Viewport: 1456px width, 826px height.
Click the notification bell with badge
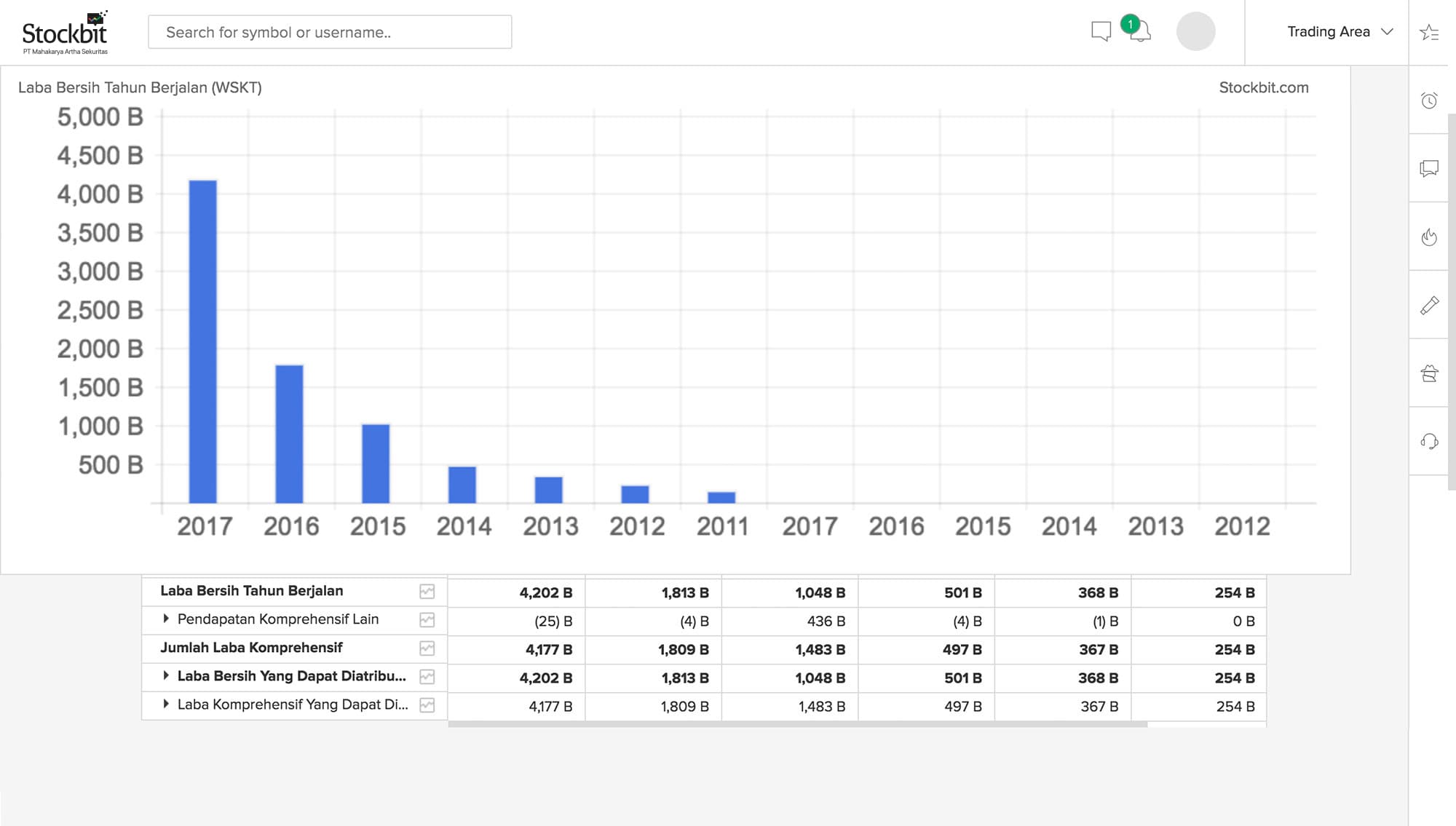click(x=1140, y=32)
